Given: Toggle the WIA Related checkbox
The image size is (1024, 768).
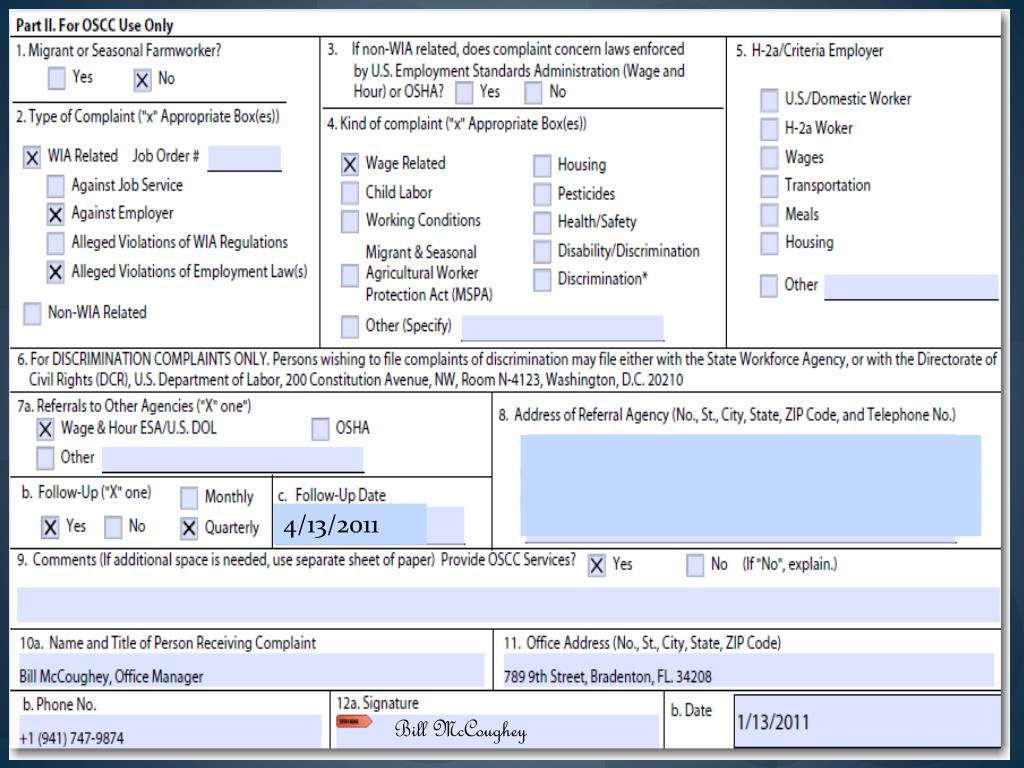Looking at the screenshot, I should (32, 157).
